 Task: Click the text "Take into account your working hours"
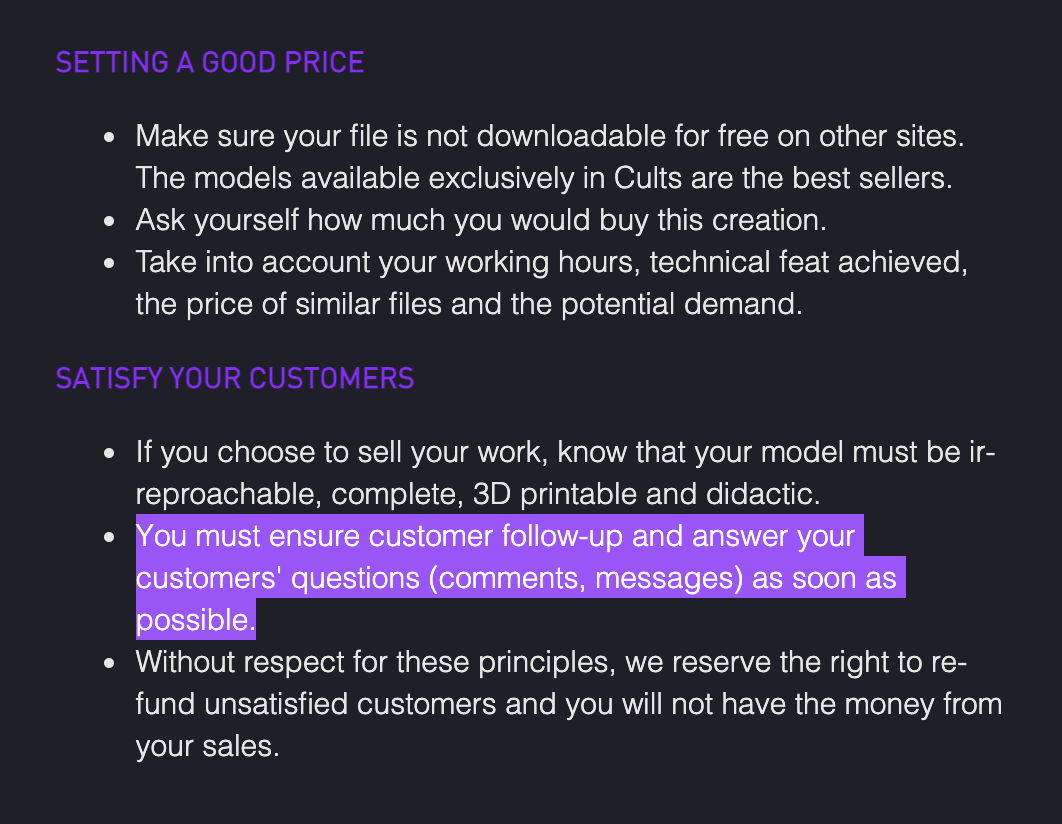387,262
